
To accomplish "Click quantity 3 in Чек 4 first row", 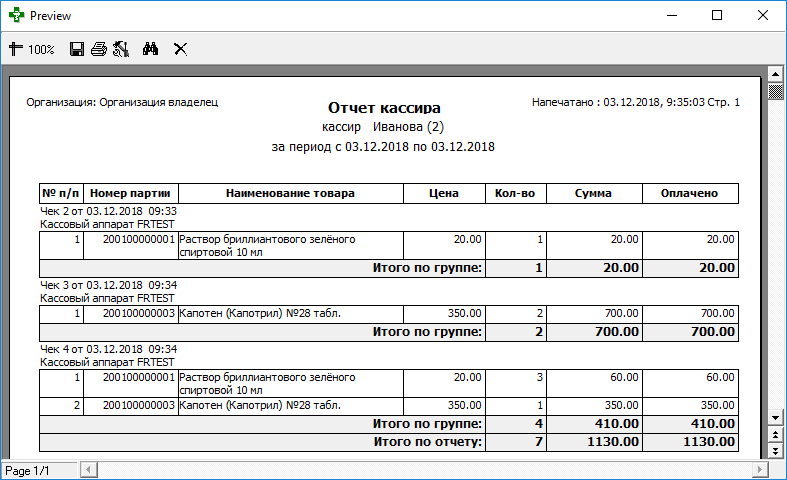I will pos(540,377).
